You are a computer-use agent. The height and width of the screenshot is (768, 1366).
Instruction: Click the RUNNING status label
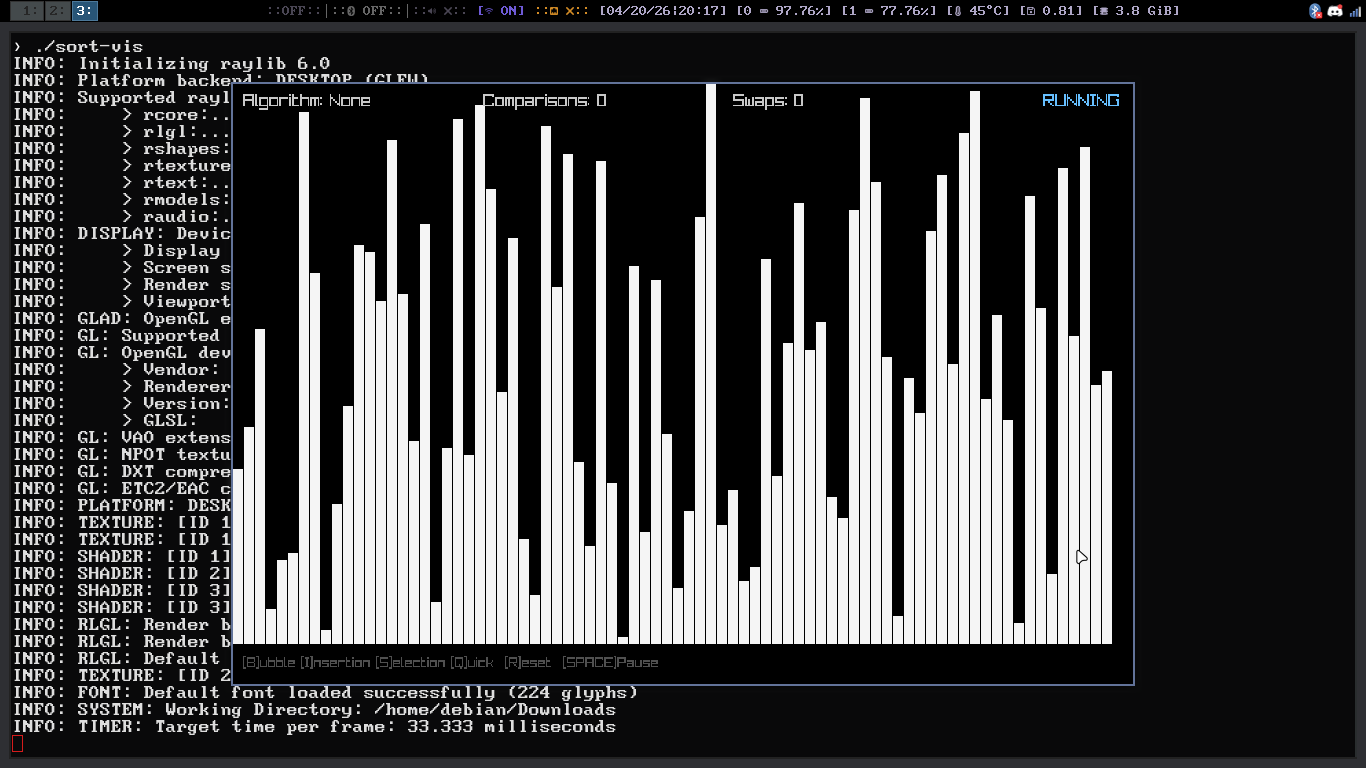pos(1081,100)
